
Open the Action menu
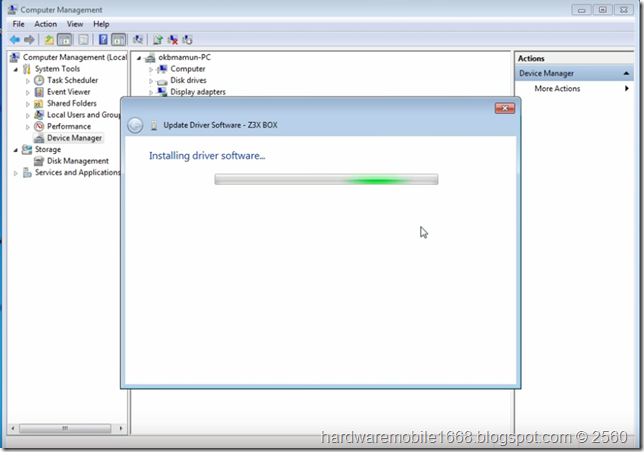click(46, 24)
